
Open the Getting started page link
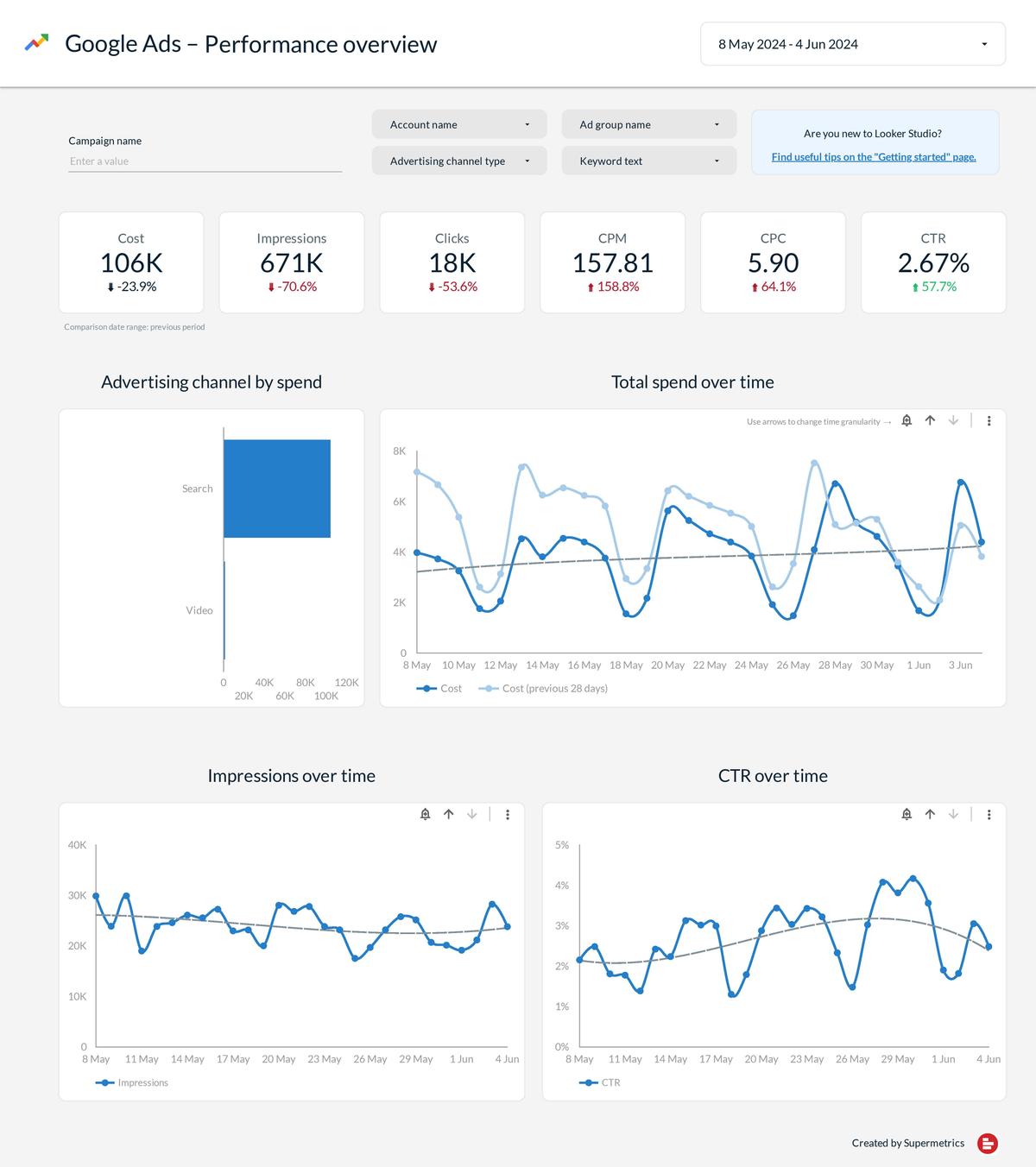coord(874,156)
